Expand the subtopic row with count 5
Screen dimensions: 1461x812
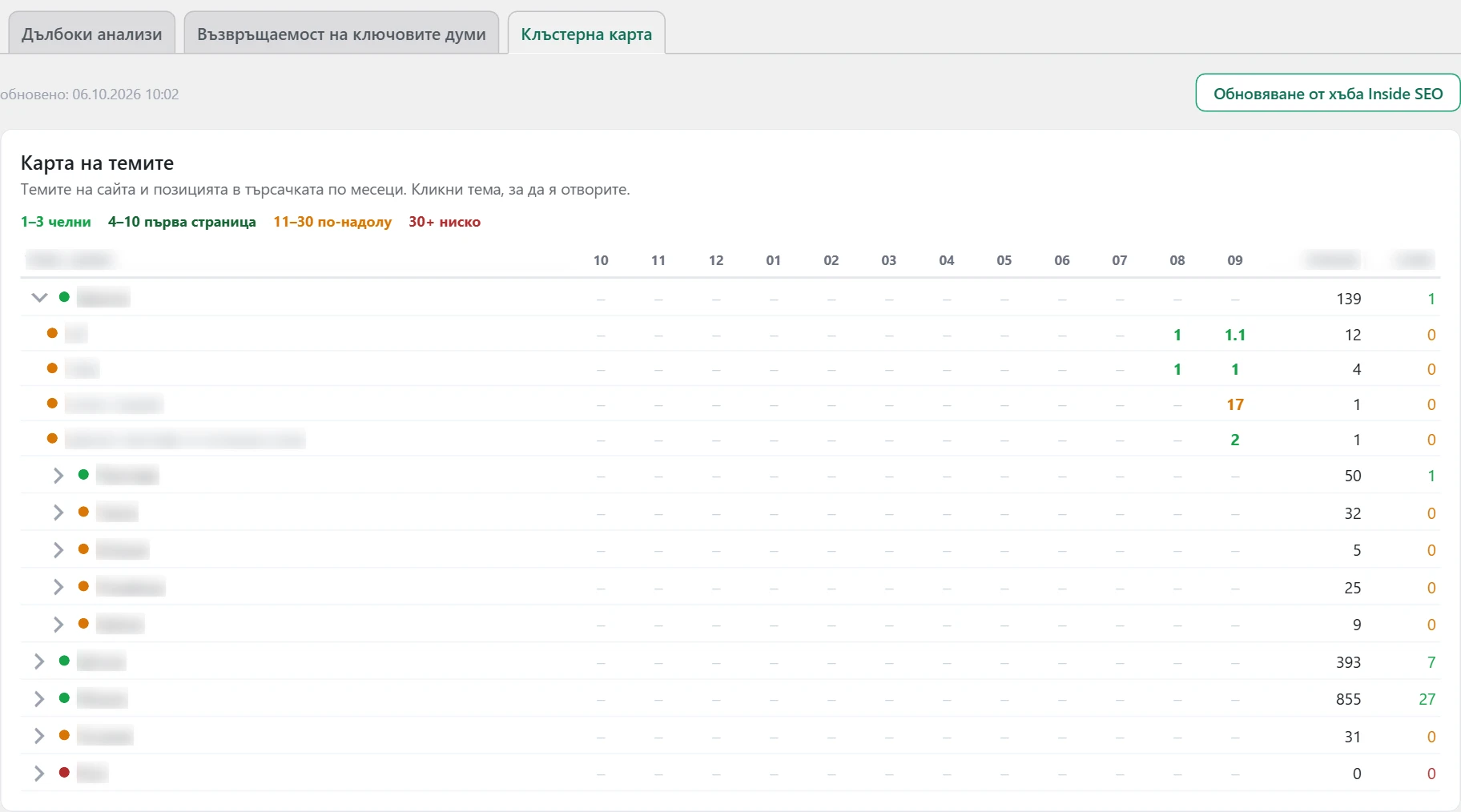(x=58, y=550)
